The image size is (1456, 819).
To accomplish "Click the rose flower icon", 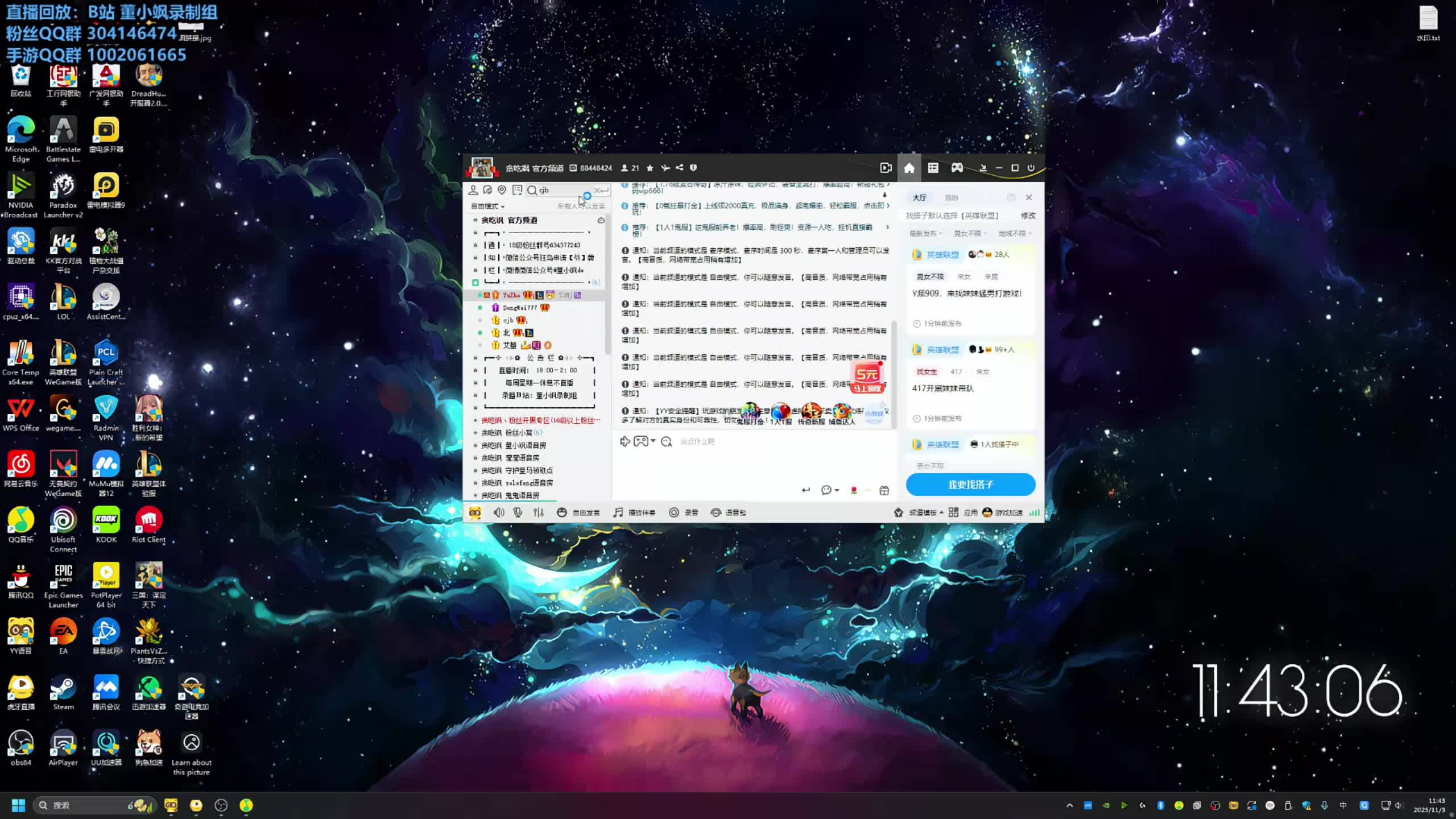I will pos(853,490).
